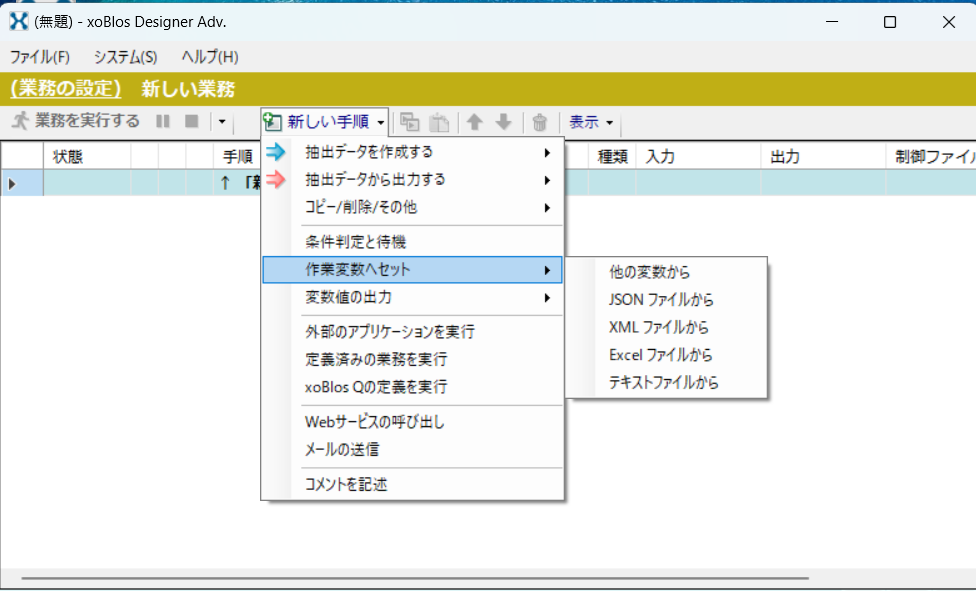Viewport: 976px width, 591px height.
Task: Move step up using the up-arrow icon
Action: [x=473, y=122]
